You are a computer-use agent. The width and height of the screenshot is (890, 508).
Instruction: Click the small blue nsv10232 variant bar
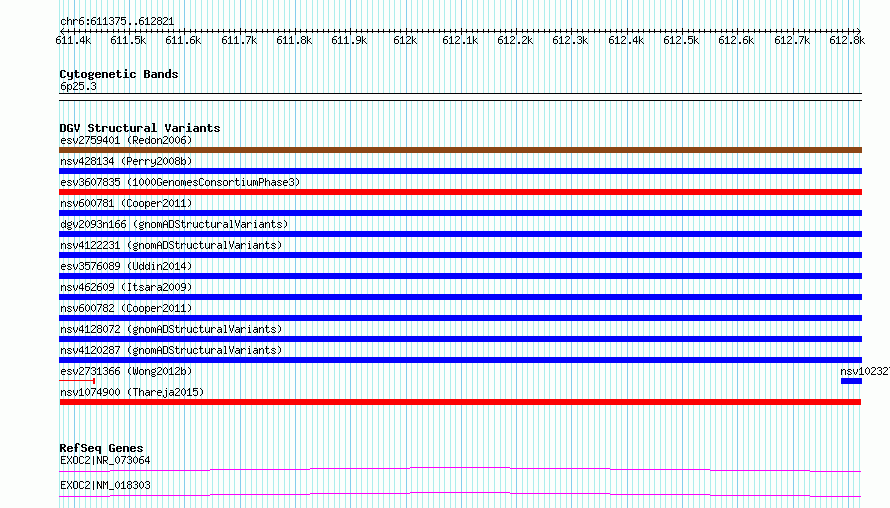pyautogui.click(x=851, y=381)
